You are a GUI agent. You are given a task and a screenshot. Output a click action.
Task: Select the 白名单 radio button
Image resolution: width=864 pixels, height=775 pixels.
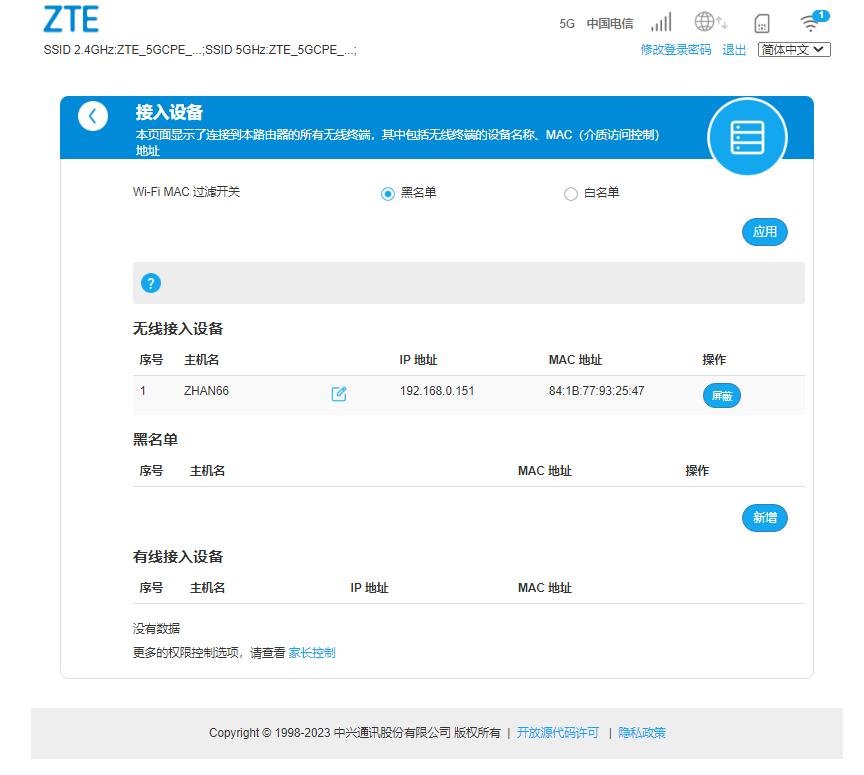pyautogui.click(x=571, y=195)
